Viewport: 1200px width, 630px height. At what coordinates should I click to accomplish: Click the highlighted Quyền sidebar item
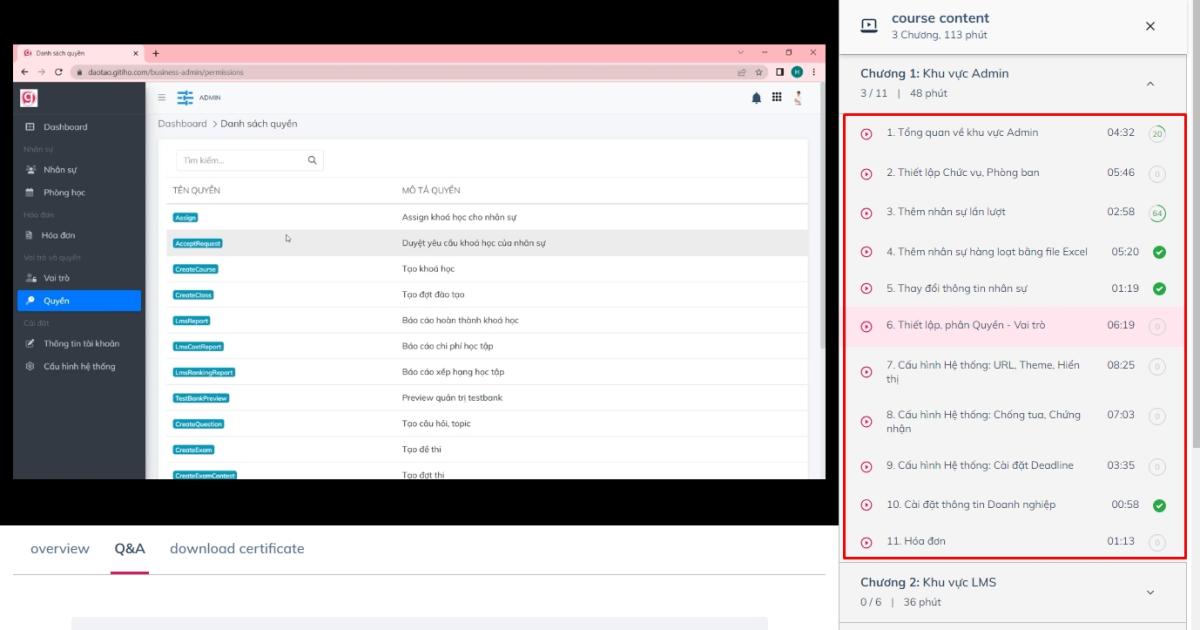tap(79, 301)
